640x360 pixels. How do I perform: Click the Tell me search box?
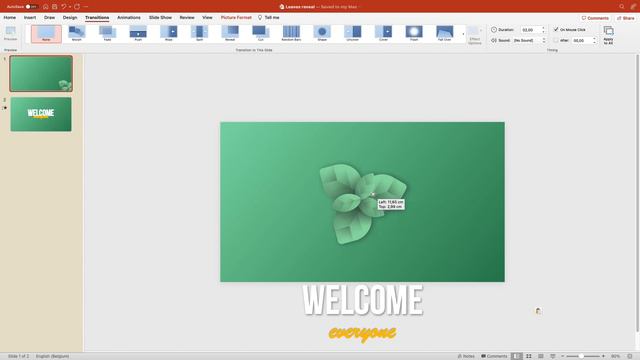(x=269, y=18)
